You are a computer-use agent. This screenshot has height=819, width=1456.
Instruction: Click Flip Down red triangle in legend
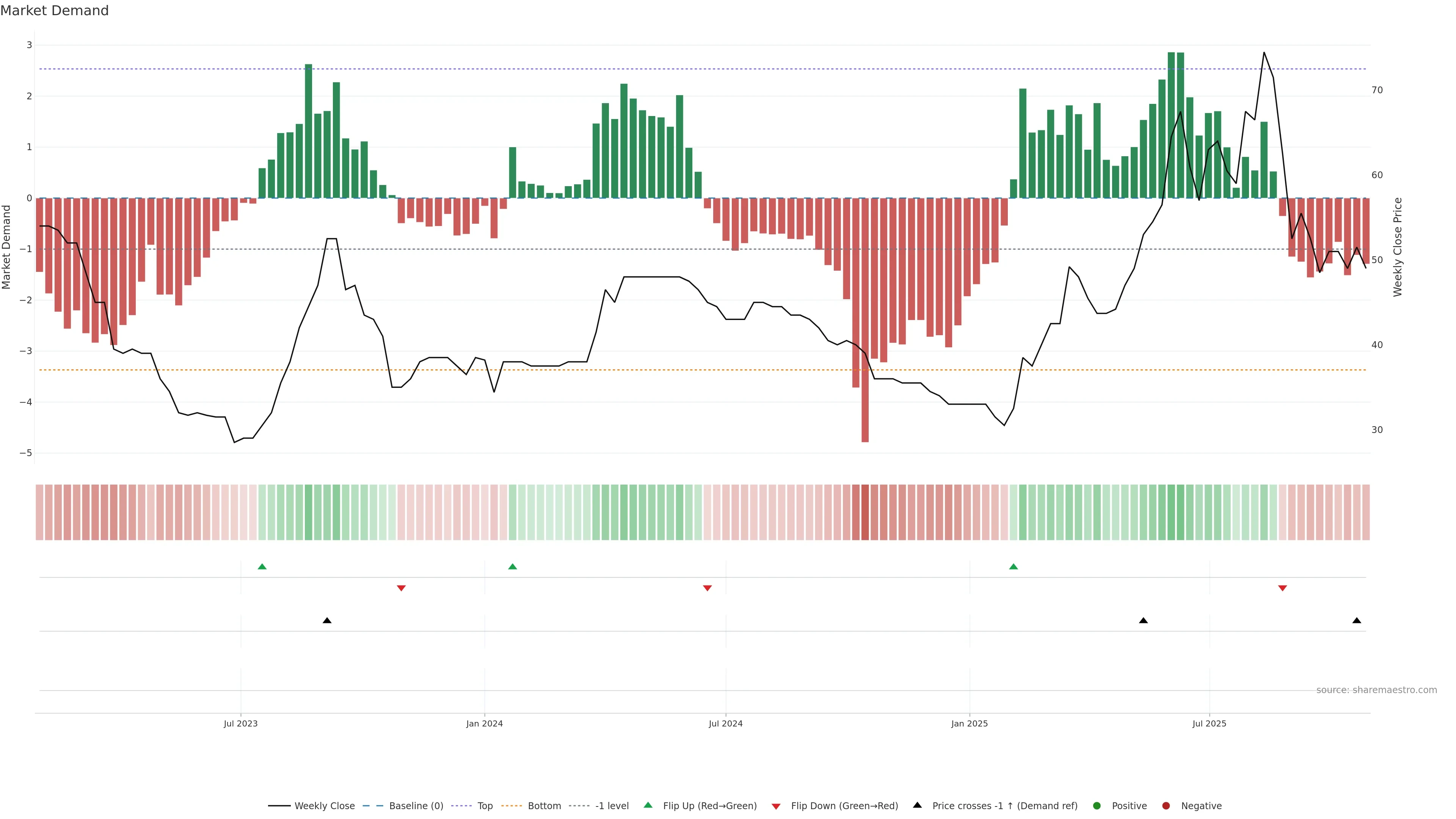[776, 806]
